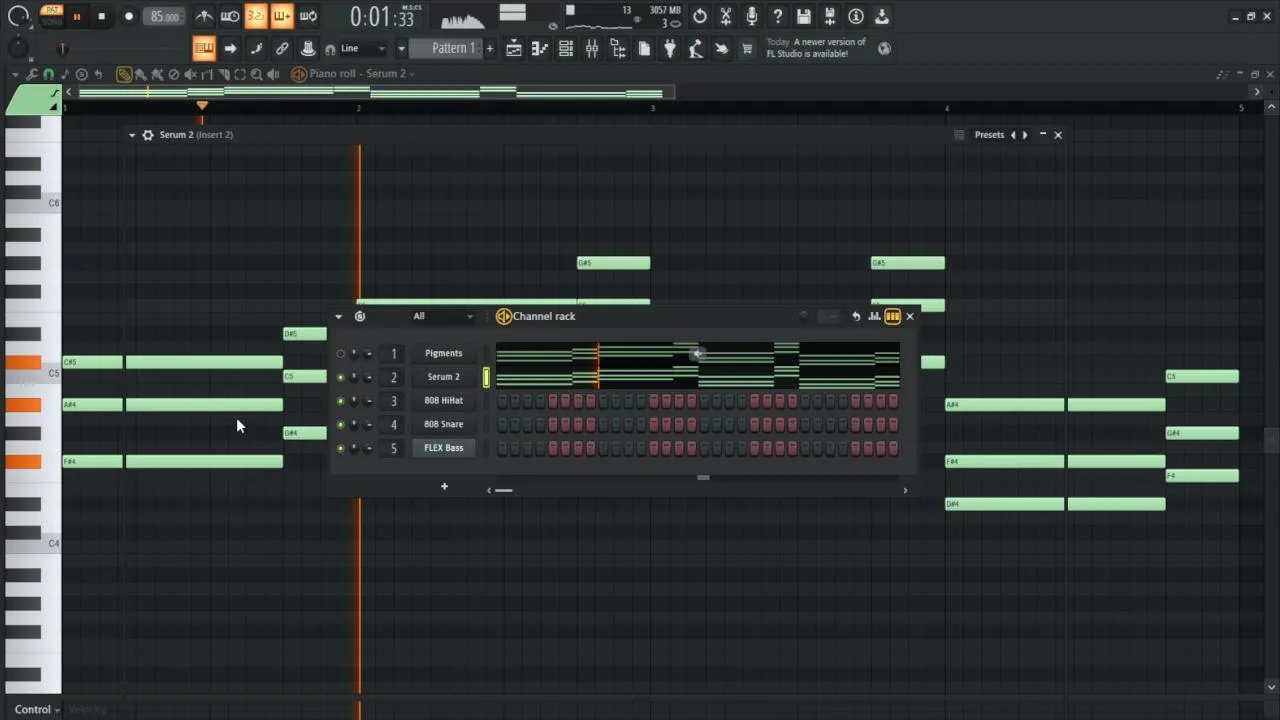The width and height of the screenshot is (1280, 720).
Task: Click next preset arrow in Serum 2 window
Action: (1025, 135)
